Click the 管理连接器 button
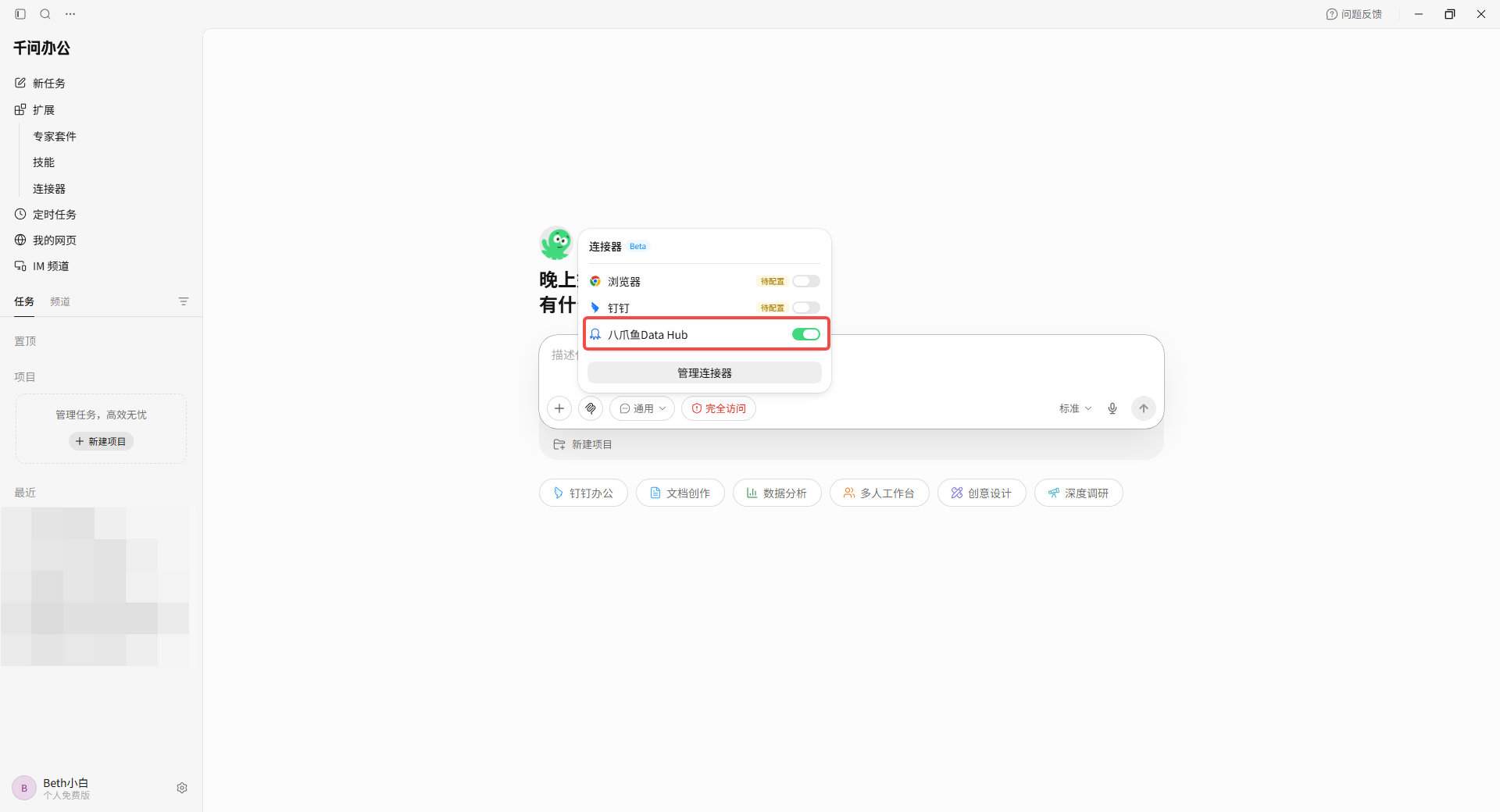Screen dimensions: 1500x812 pyautogui.click(x=705, y=372)
